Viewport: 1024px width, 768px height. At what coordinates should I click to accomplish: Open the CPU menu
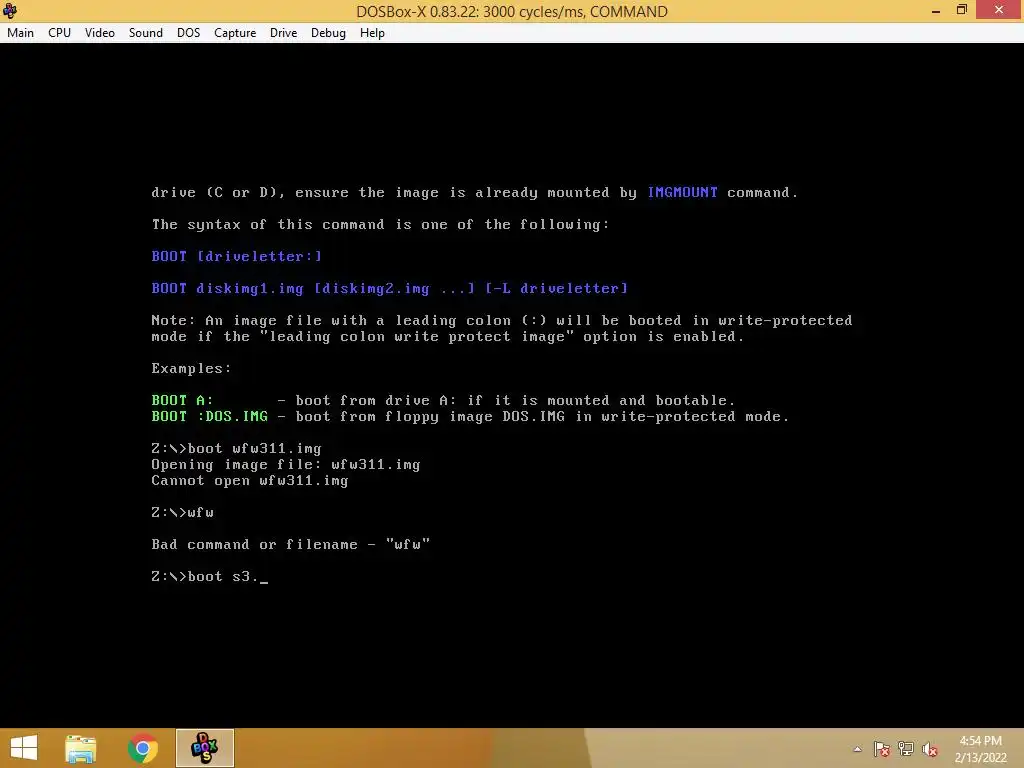59,33
